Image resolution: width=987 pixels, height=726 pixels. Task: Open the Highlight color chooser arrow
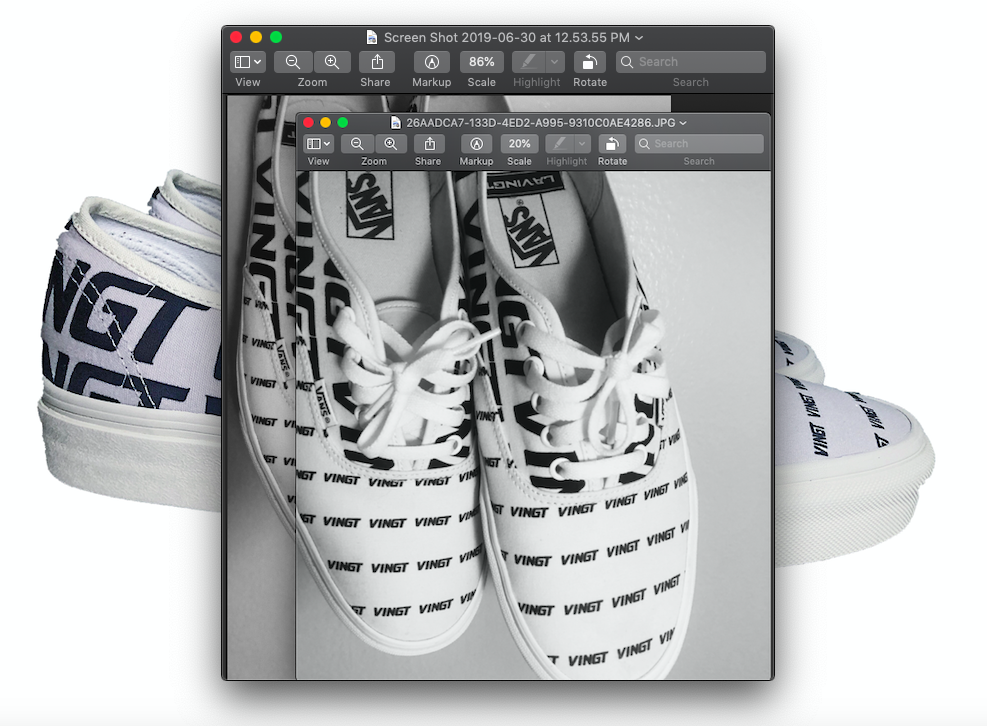(x=556, y=62)
